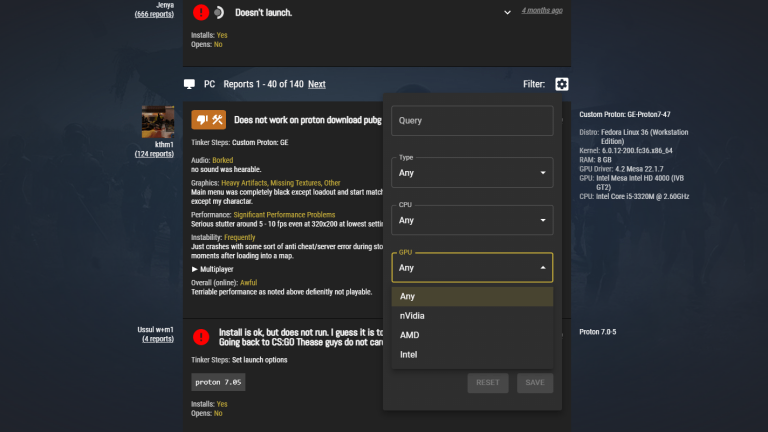768x432 pixels.
Task: Click the PC monitor icon
Action: [x=189, y=84]
